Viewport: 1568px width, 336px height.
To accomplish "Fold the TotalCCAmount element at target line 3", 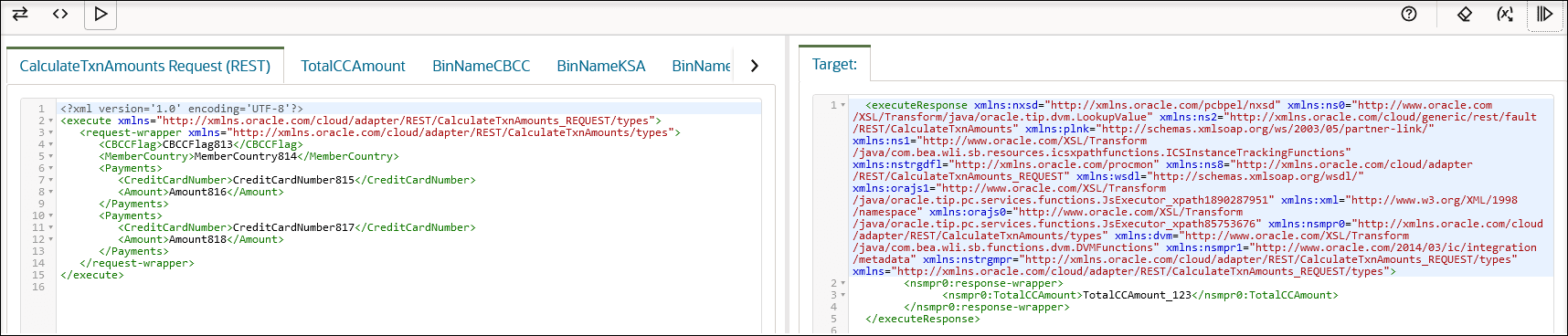I will [842, 296].
